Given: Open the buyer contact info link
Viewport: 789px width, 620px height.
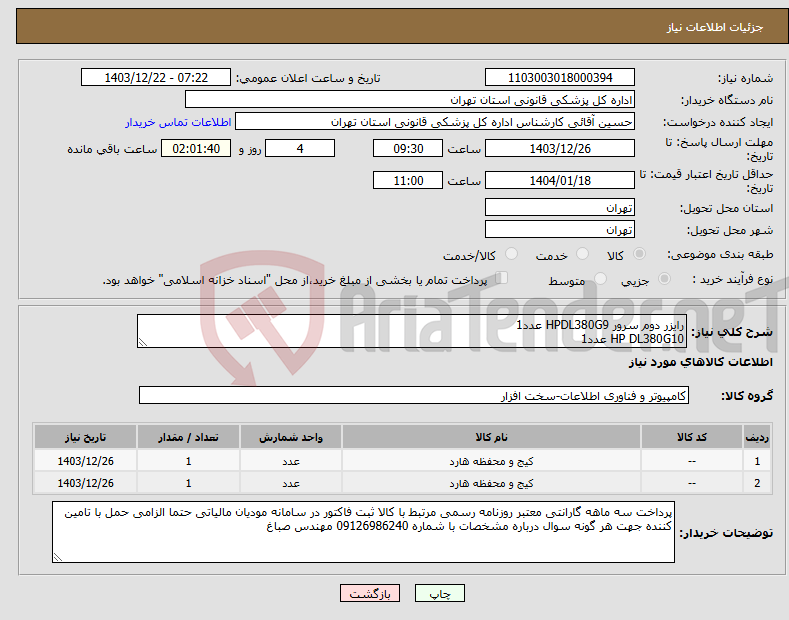Looking at the screenshot, I should pyautogui.click(x=178, y=122).
